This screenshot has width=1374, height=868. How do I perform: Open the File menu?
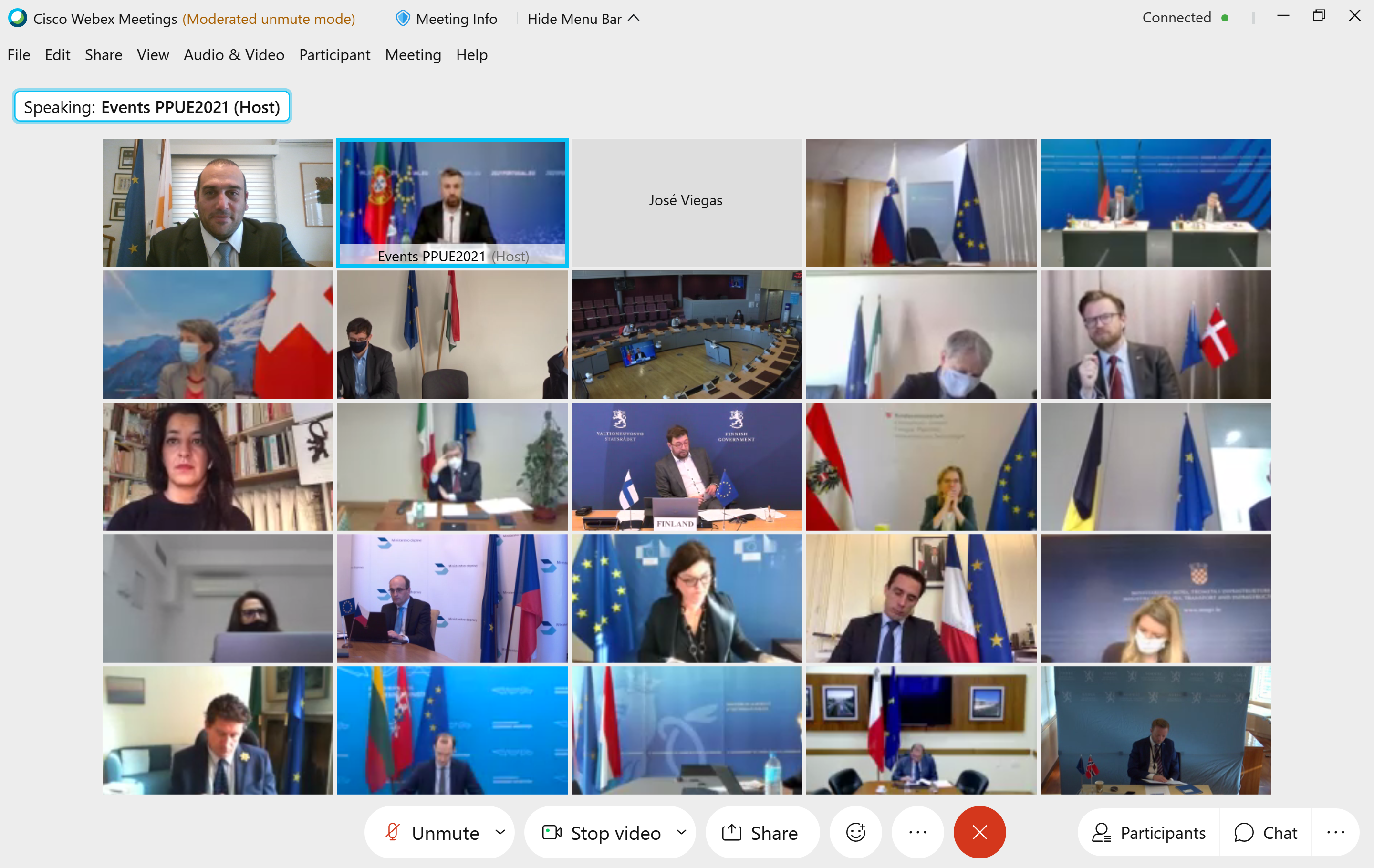pyautogui.click(x=19, y=55)
